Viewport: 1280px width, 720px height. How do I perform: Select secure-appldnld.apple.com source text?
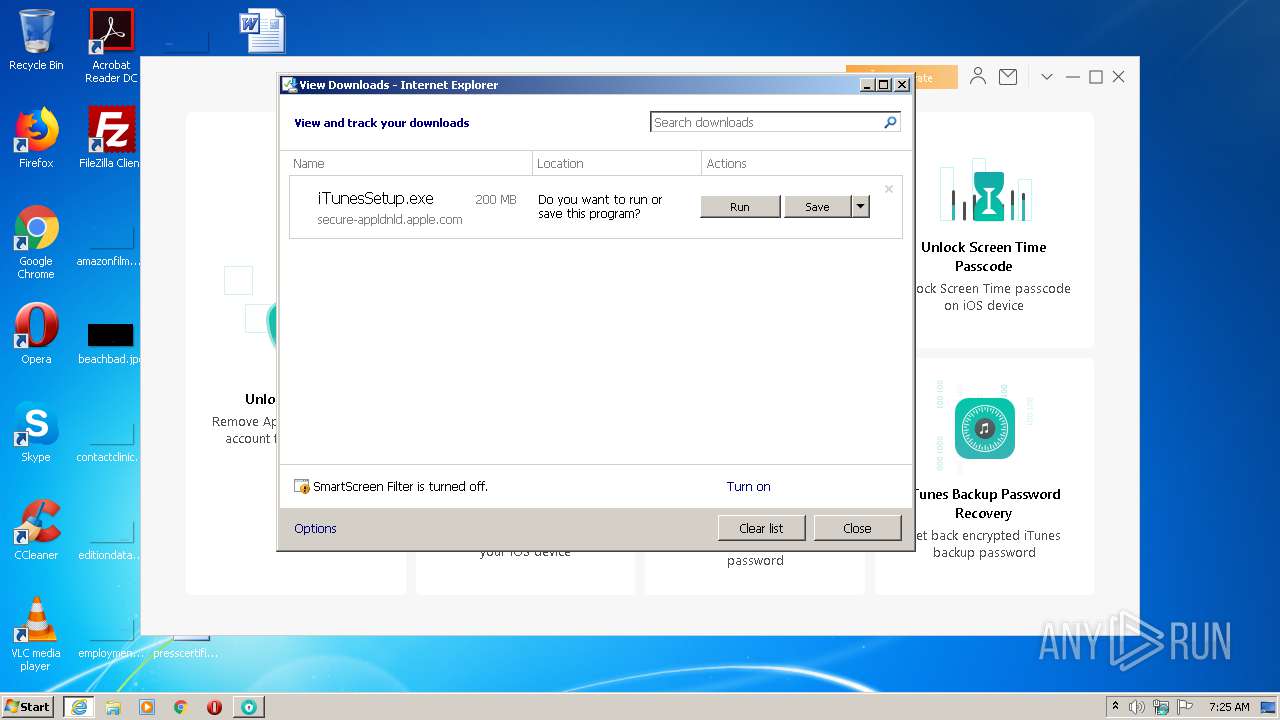pos(390,220)
